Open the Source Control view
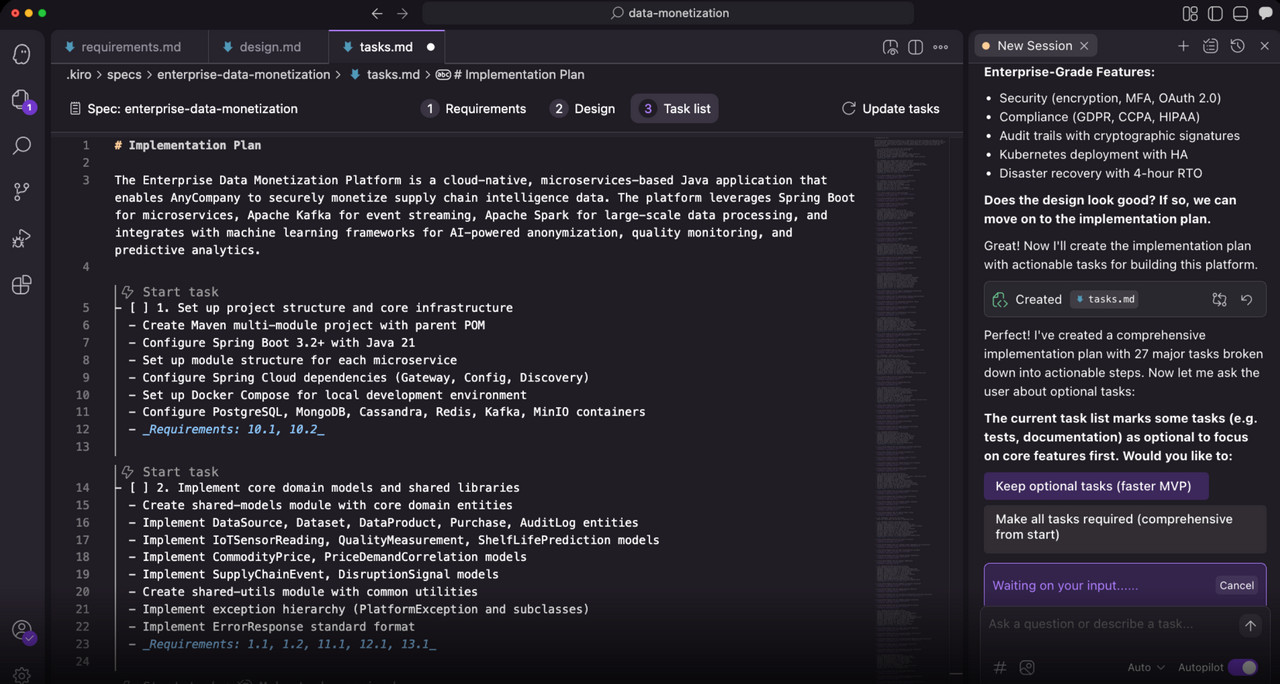The width and height of the screenshot is (1280, 684). point(22,192)
